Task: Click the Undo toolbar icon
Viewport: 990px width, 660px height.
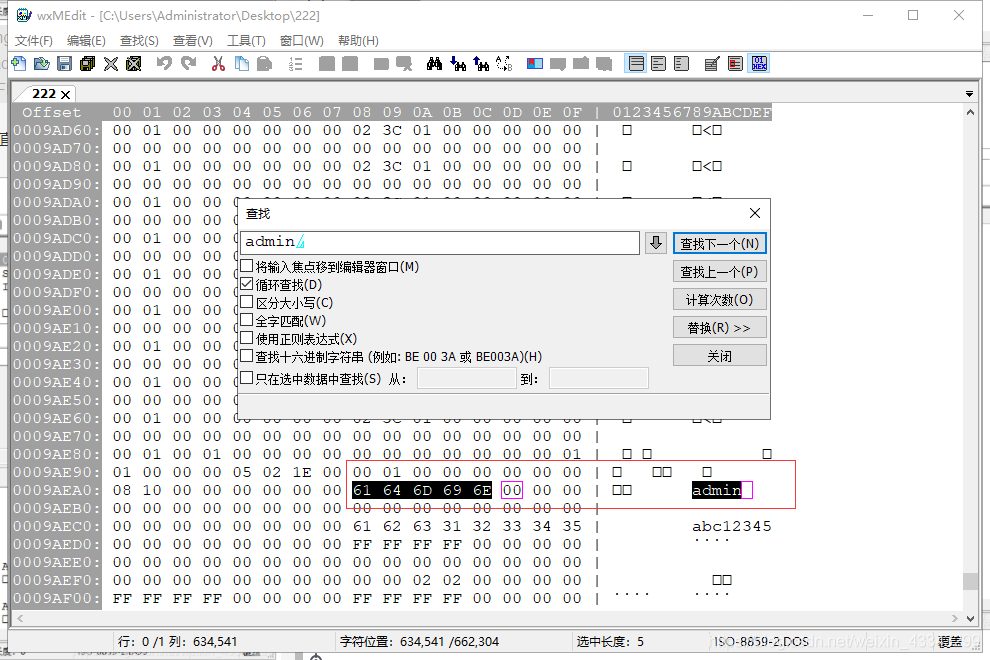Action: [164, 64]
